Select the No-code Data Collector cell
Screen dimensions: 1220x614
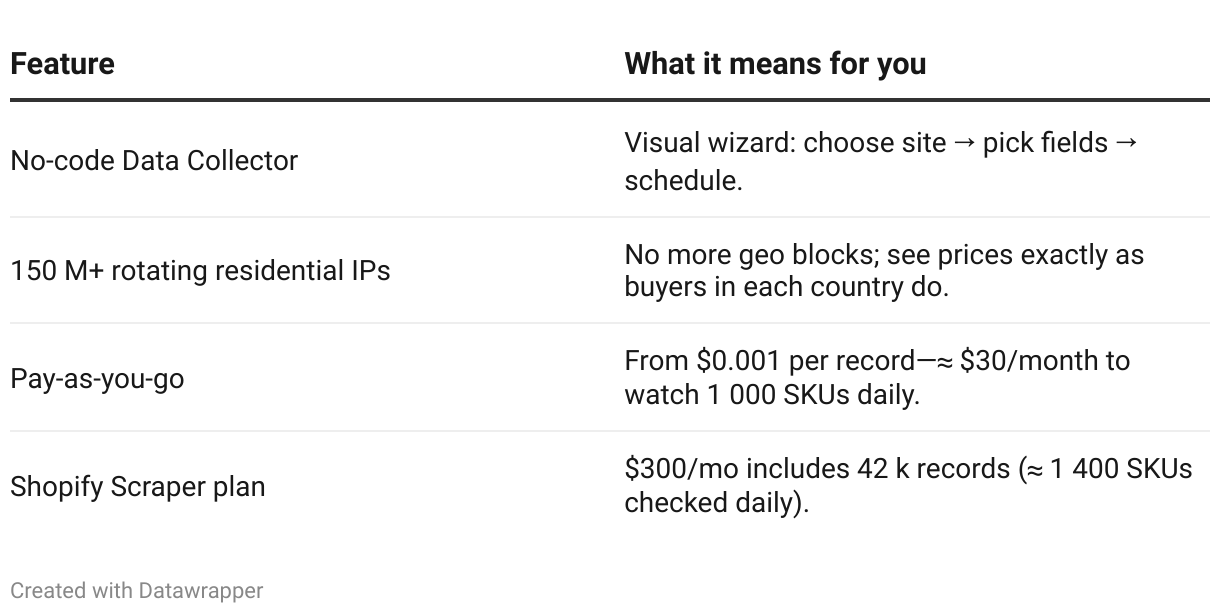(x=154, y=160)
